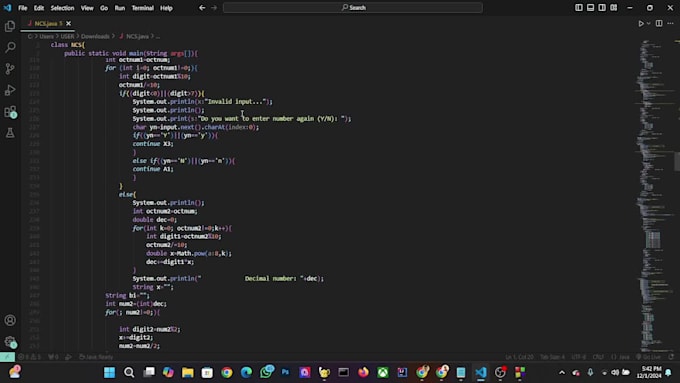
Task: Open Windows taskbar search
Action: pyautogui.click(x=129, y=372)
